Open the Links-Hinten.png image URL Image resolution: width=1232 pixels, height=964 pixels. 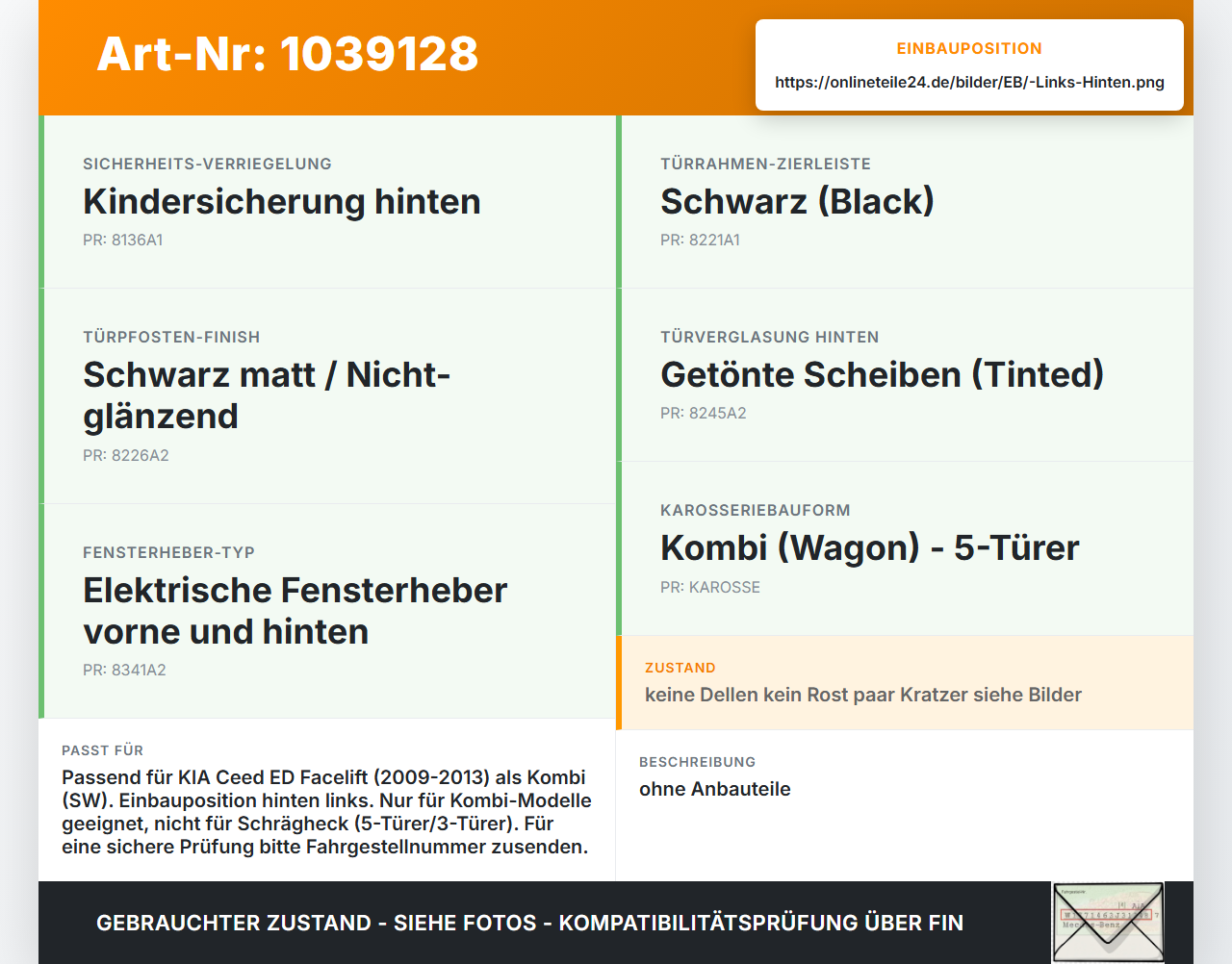pyautogui.click(x=969, y=83)
